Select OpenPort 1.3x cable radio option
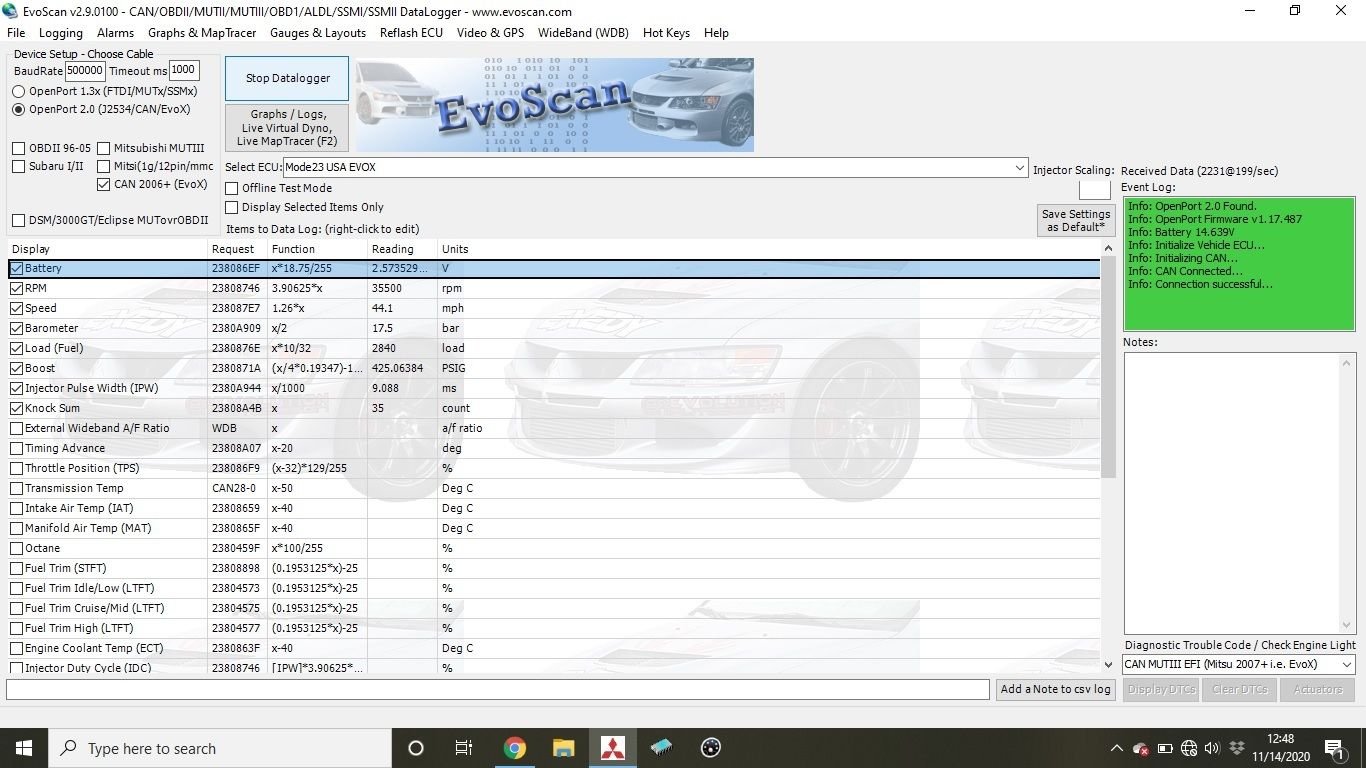The width and height of the screenshot is (1366, 768). tap(19, 91)
